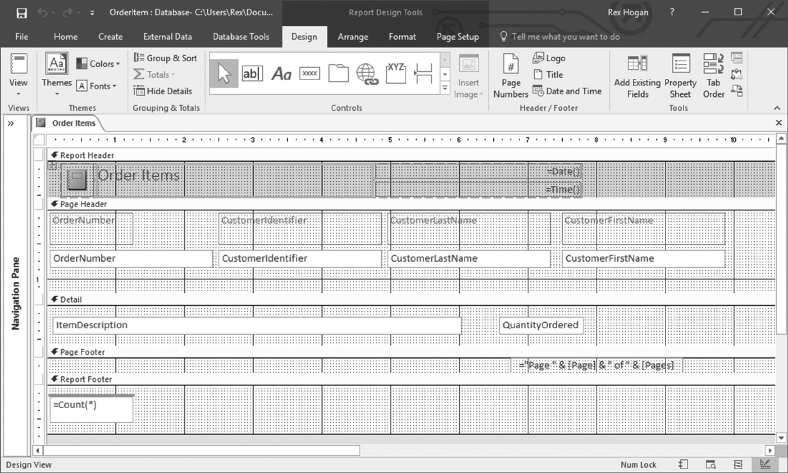Open the Themes gallery
The image size is (788, 473).
coord(56,74)
